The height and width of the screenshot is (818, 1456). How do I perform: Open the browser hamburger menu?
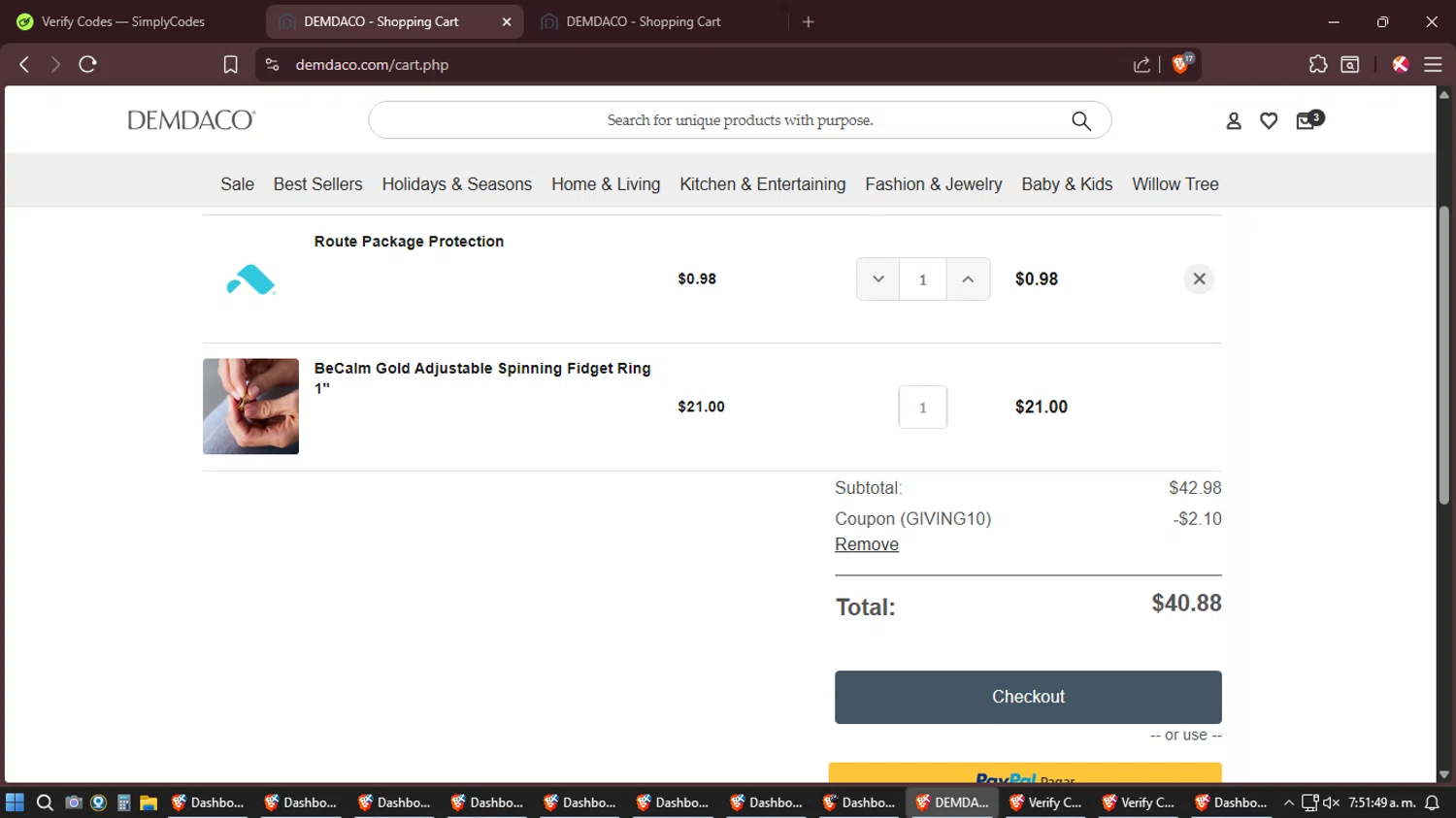tap(1433, 64)
